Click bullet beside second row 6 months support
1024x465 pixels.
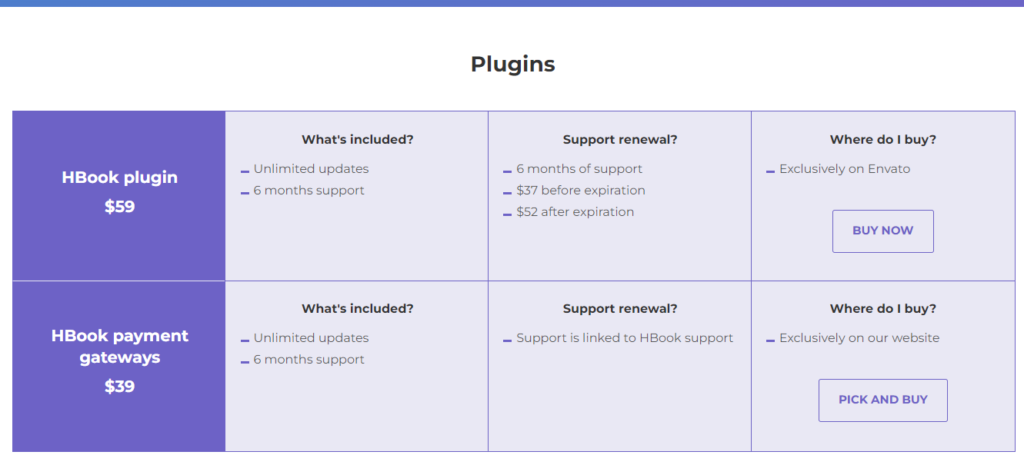pyautogui.click(x=245, y=362)
